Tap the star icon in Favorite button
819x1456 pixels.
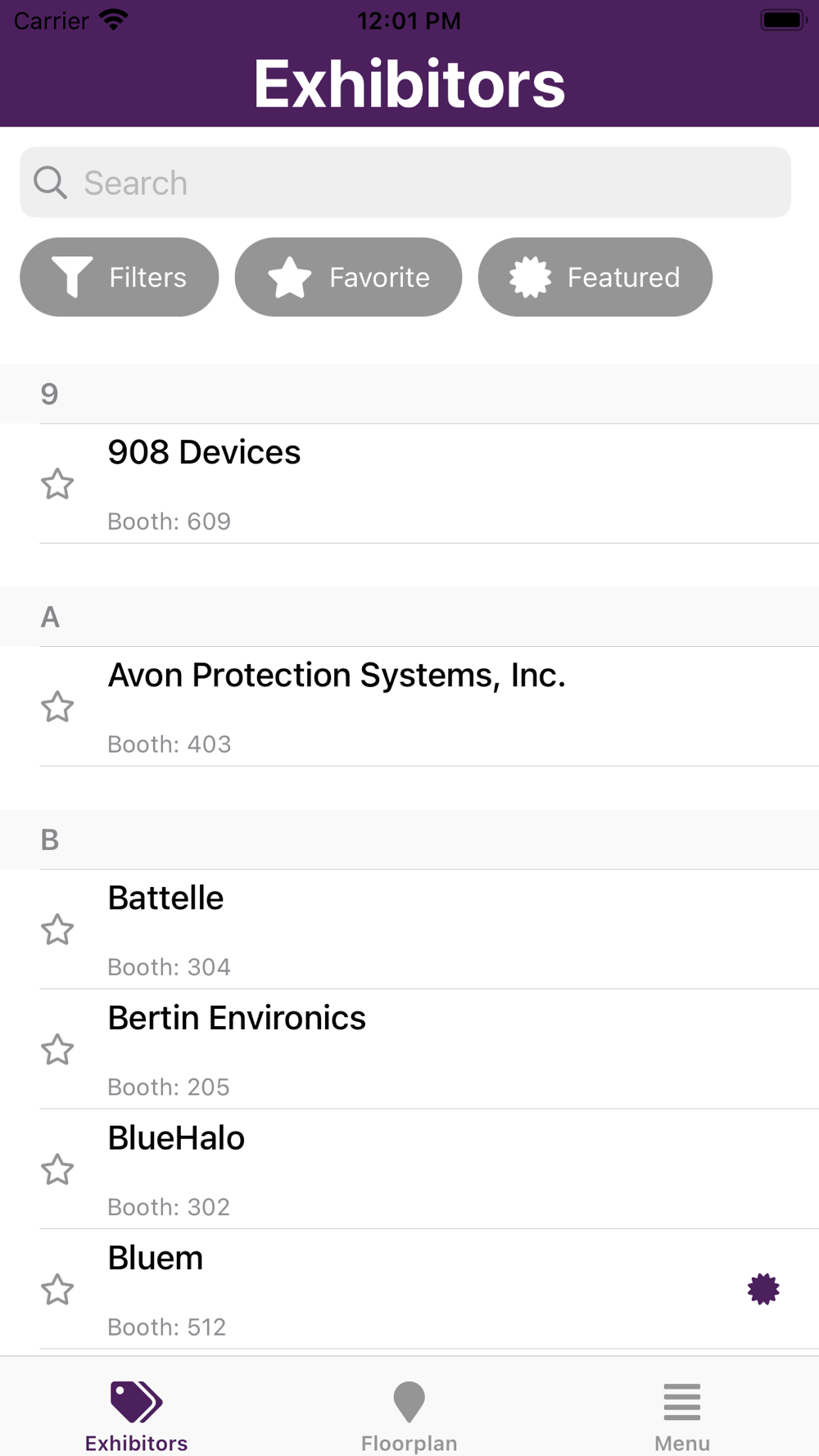[x=290, y=277]
